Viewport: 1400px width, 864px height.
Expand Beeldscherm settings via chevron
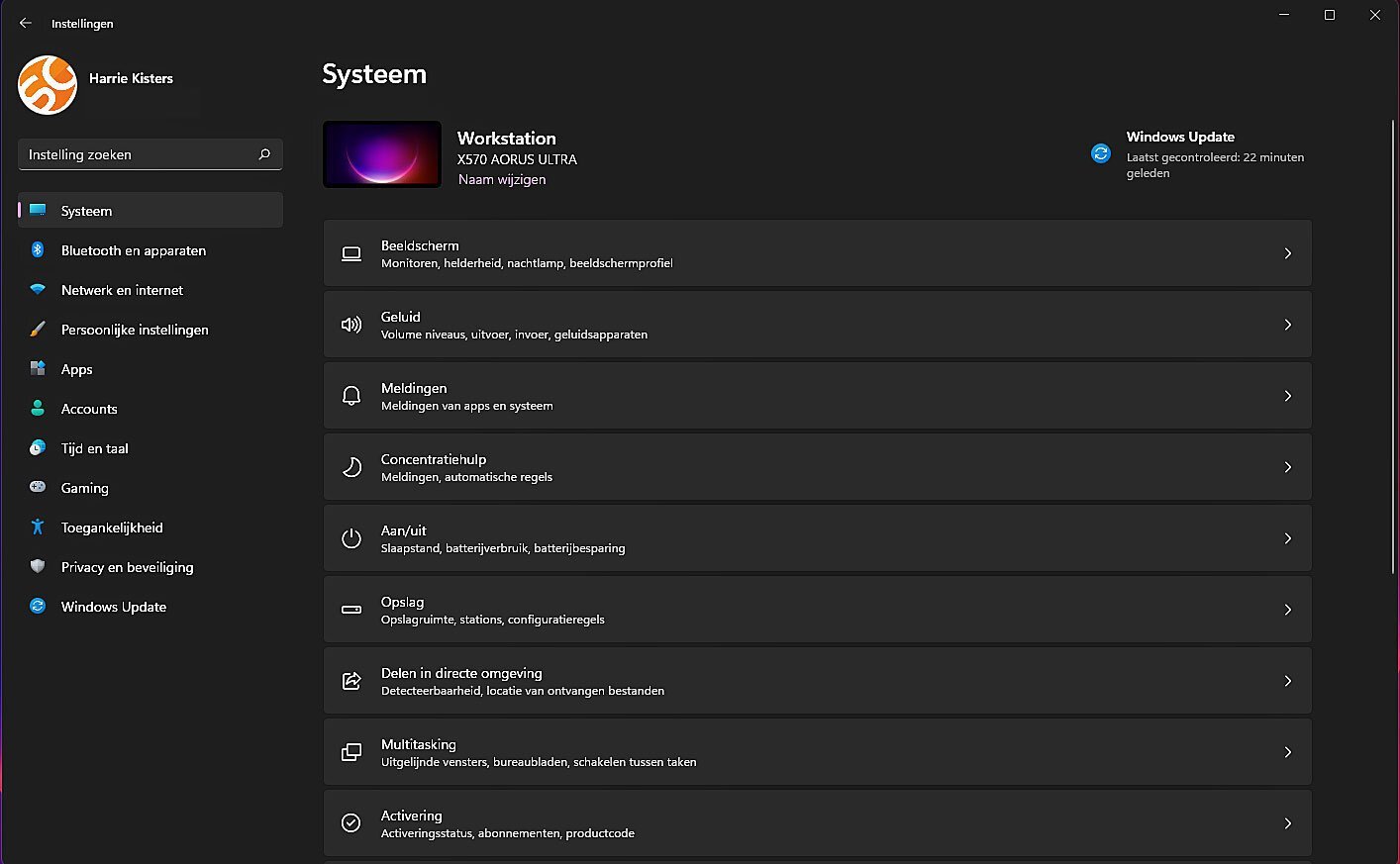coord(1288,253)
